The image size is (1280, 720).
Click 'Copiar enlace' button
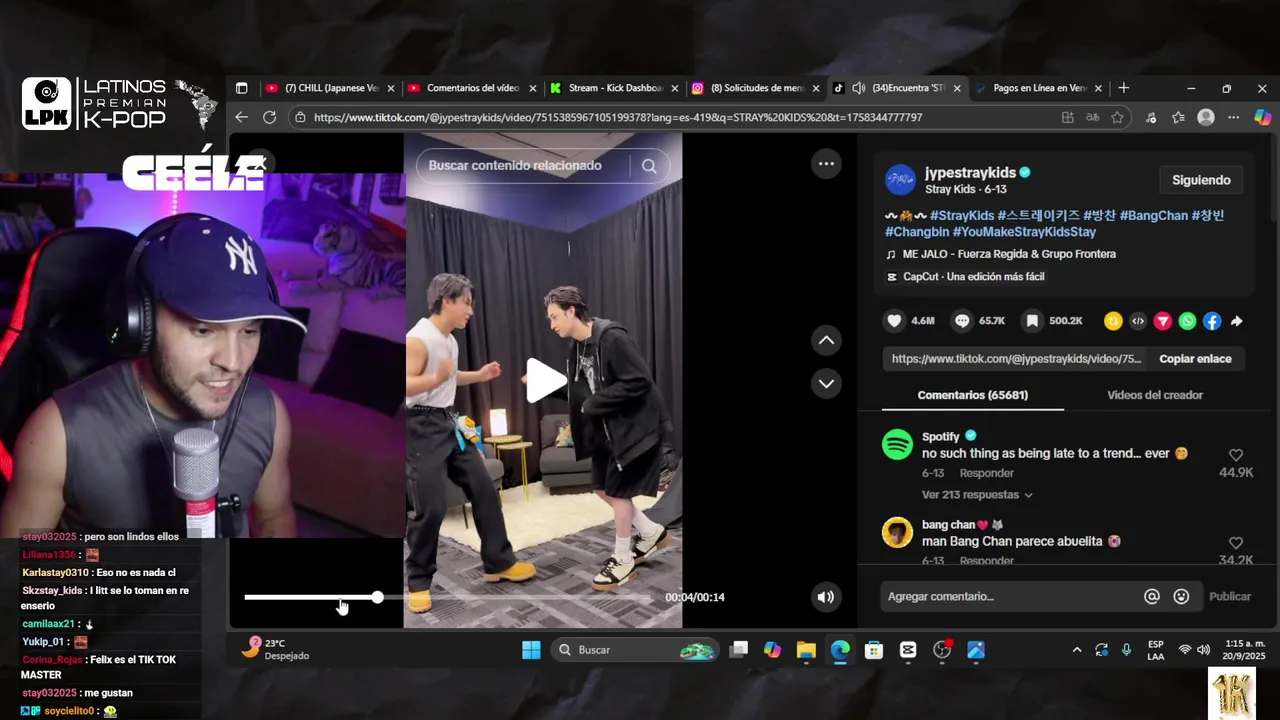click(x=1195, y=358)
